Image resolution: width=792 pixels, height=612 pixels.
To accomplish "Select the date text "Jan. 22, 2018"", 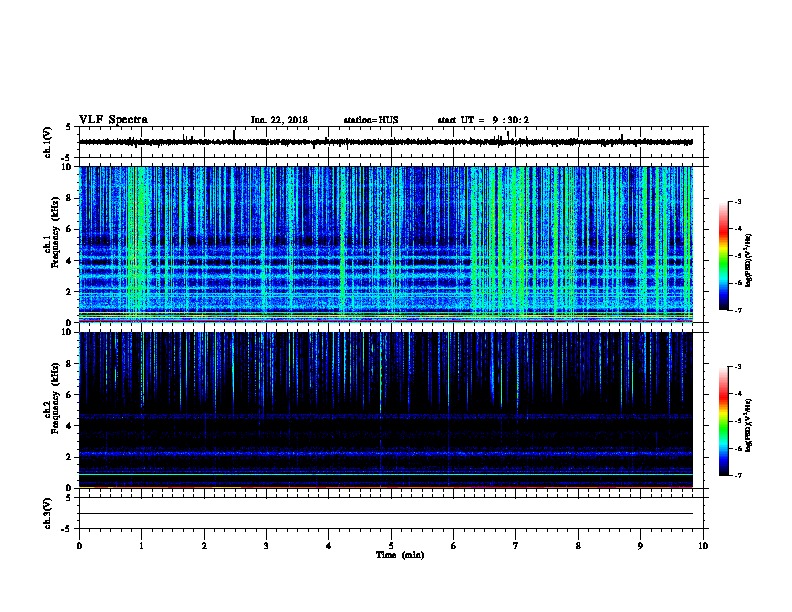I will click(279, 120).
